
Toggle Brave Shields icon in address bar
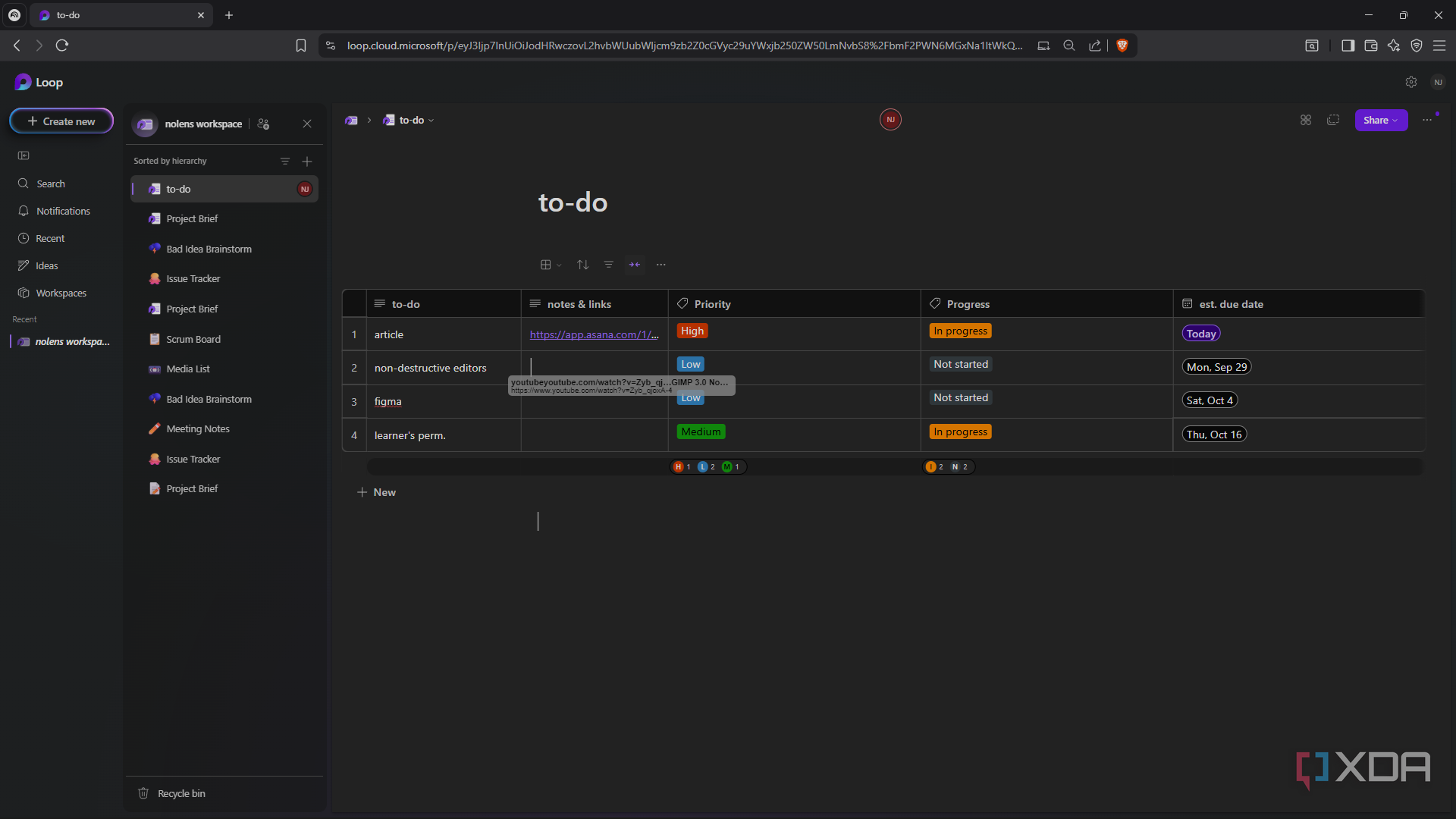pyautogui.click(x=1122, y=45)
